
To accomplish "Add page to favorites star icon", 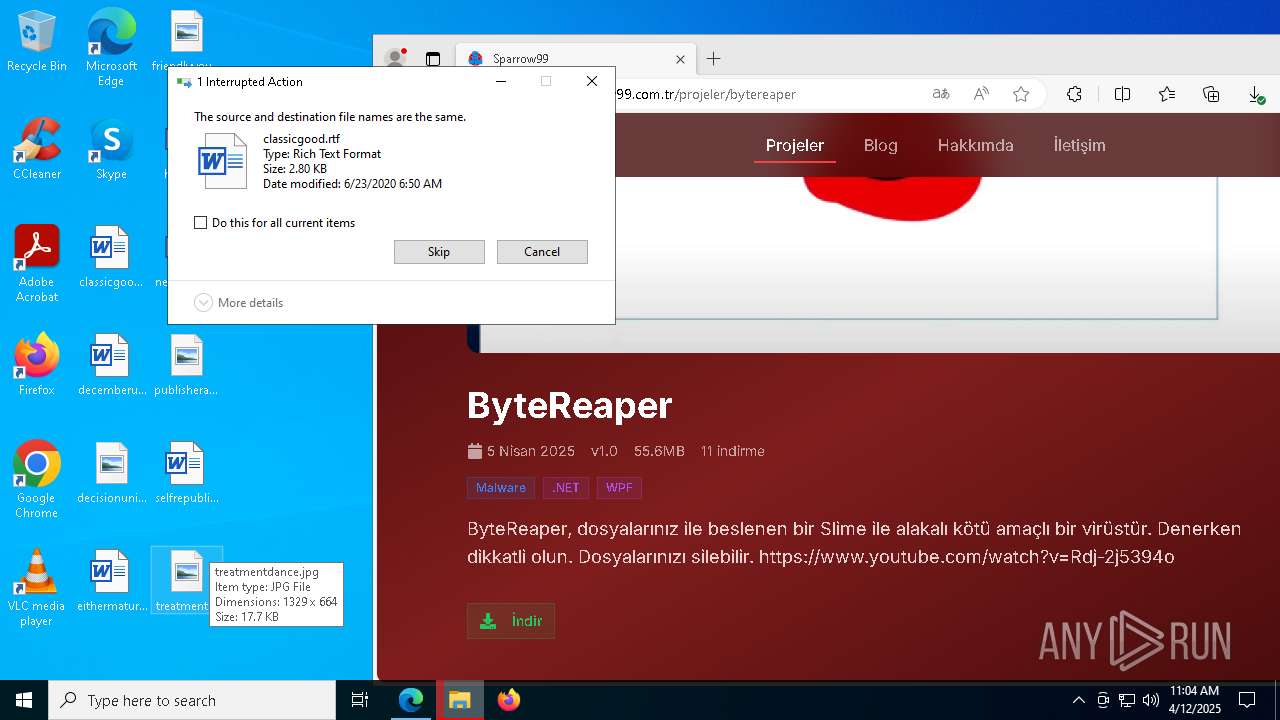I will (x=1021, y=94).
